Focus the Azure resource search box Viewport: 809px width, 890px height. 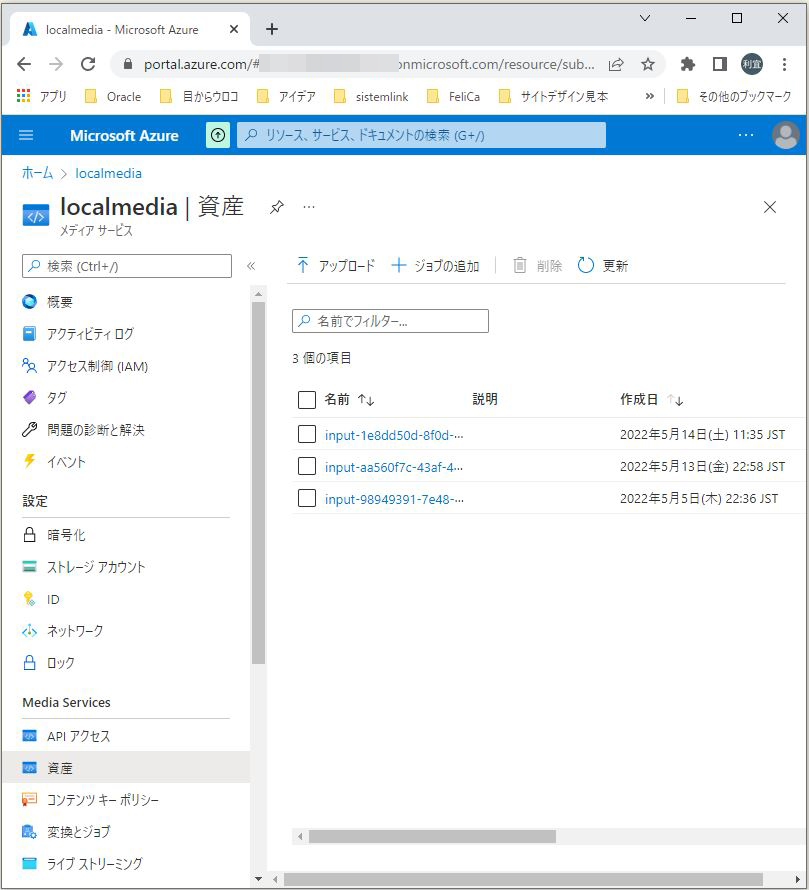[x=421, y=135]
